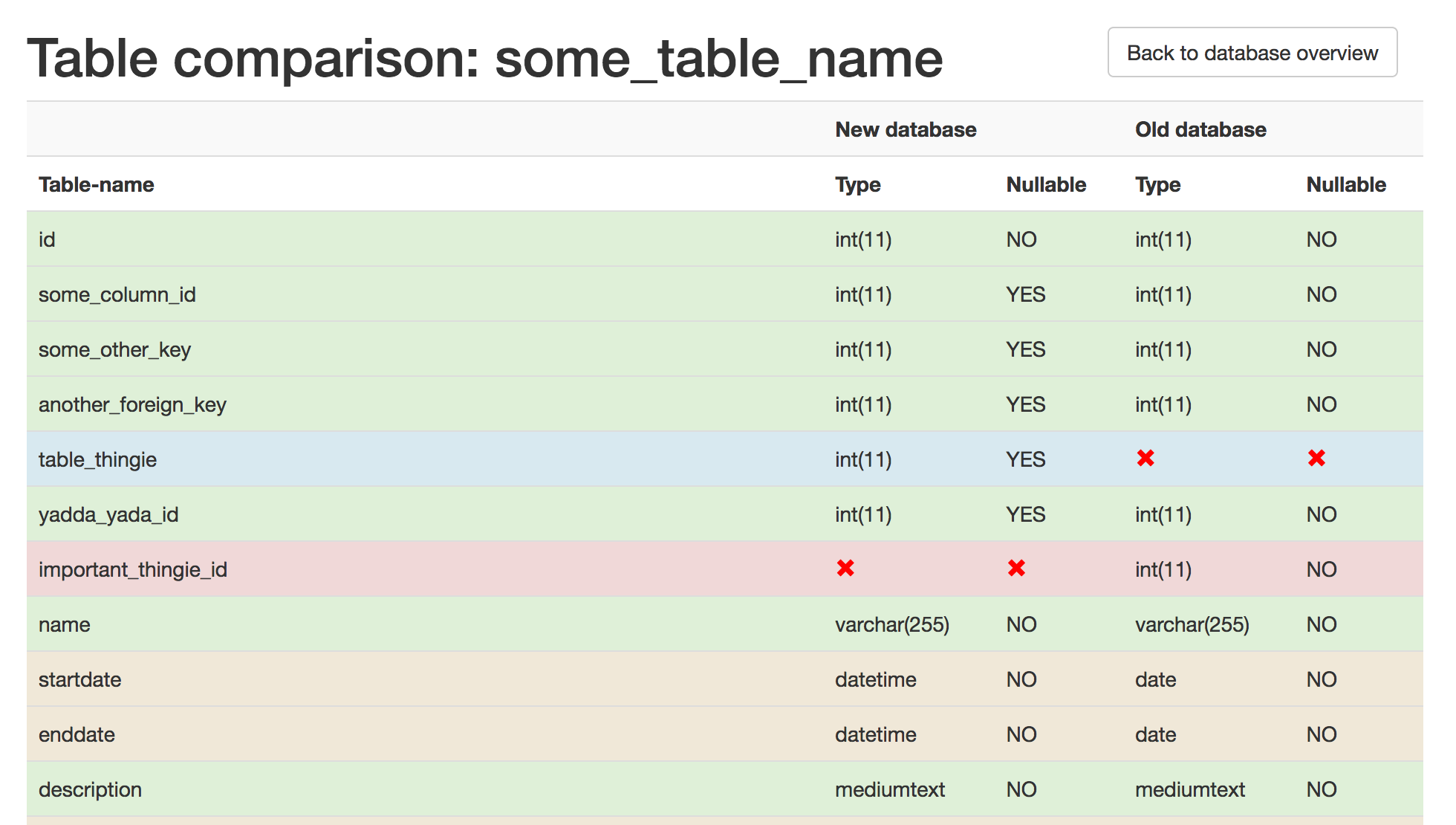Viewport: 1456px width, 825px height.
Task: Click varchar(255) under New database in name row
Action: [891, 624]
